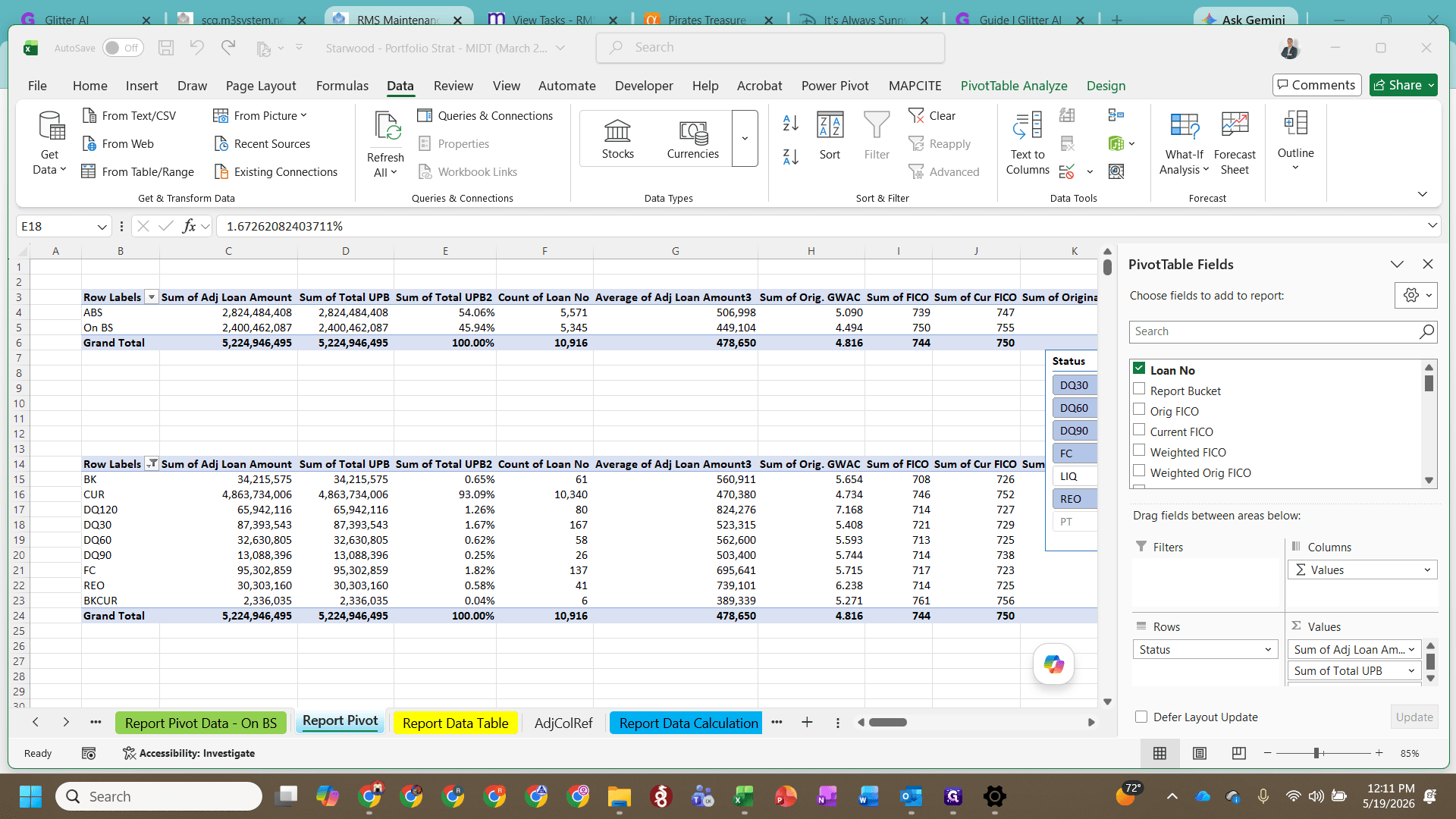Click Queries & Connections

click(x=485, y=115)
